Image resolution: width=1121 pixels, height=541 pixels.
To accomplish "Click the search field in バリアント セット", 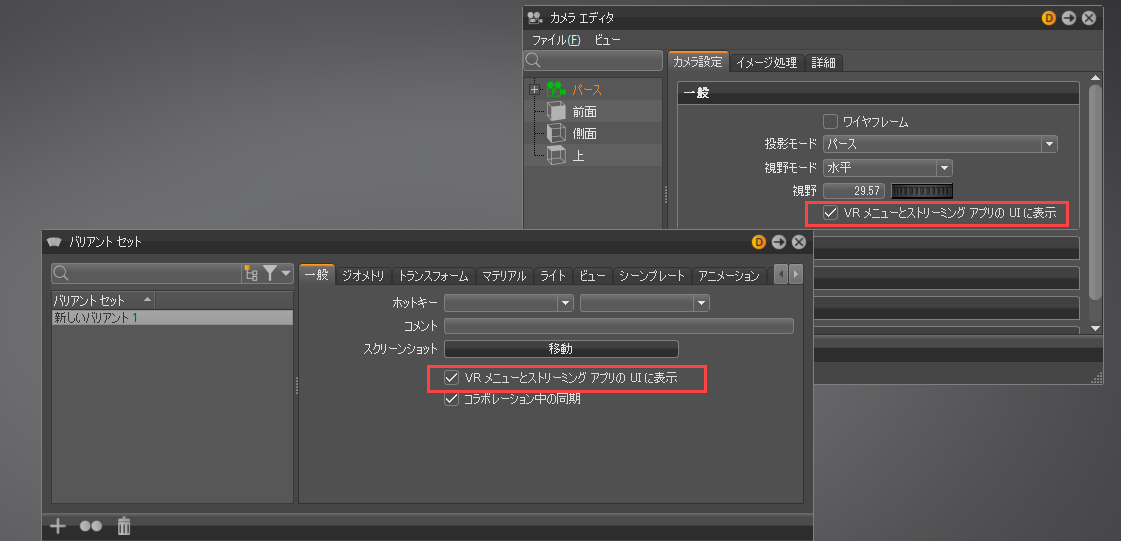I will pos(147,274).
